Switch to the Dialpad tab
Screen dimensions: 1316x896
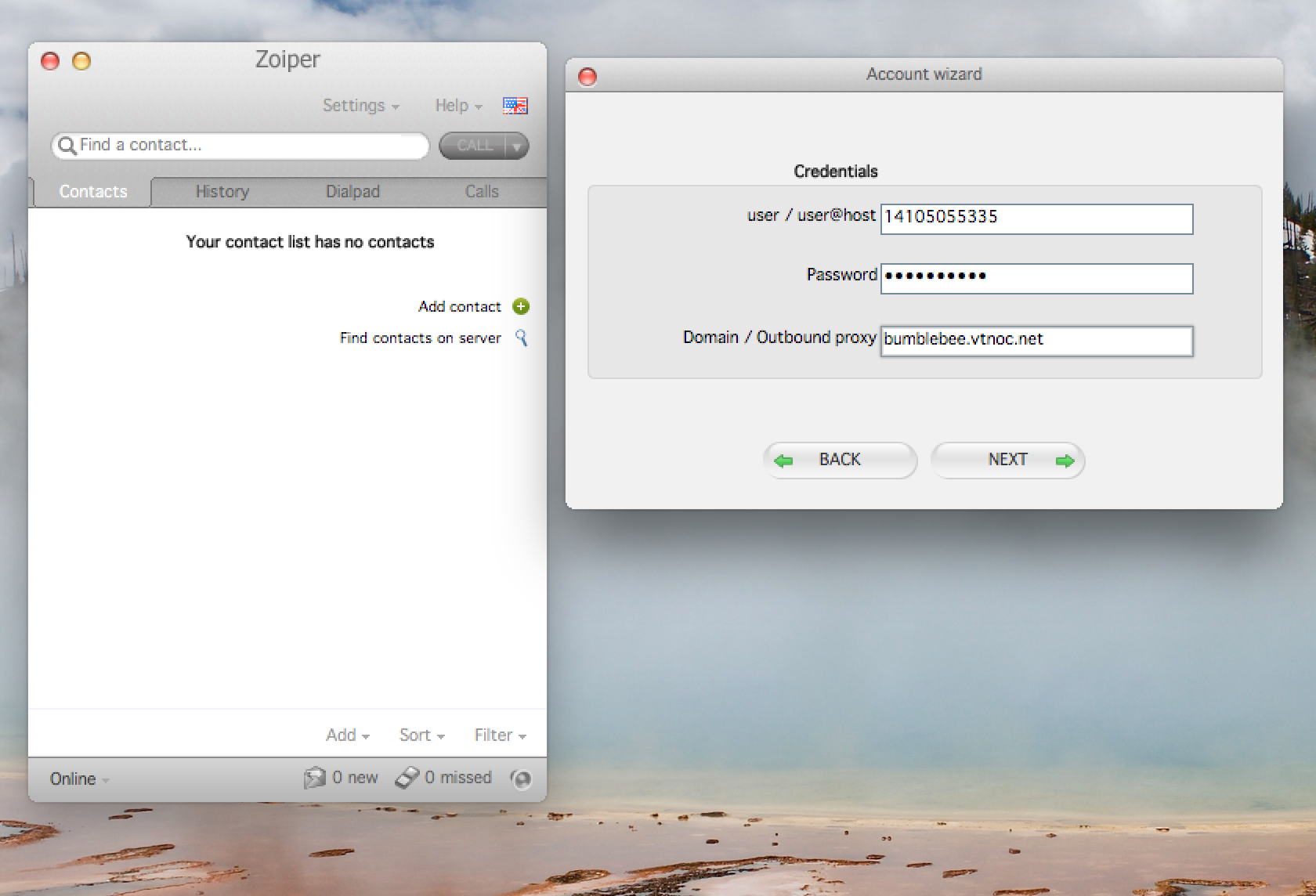click(352, 192)
